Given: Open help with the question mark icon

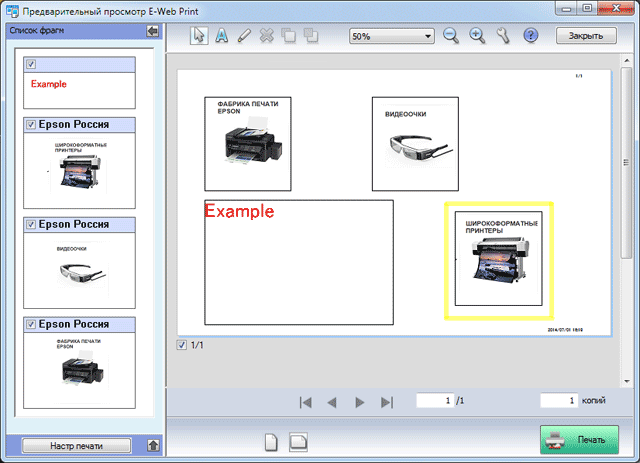Looking at the screenshot, I should click(x=531, y=35).
